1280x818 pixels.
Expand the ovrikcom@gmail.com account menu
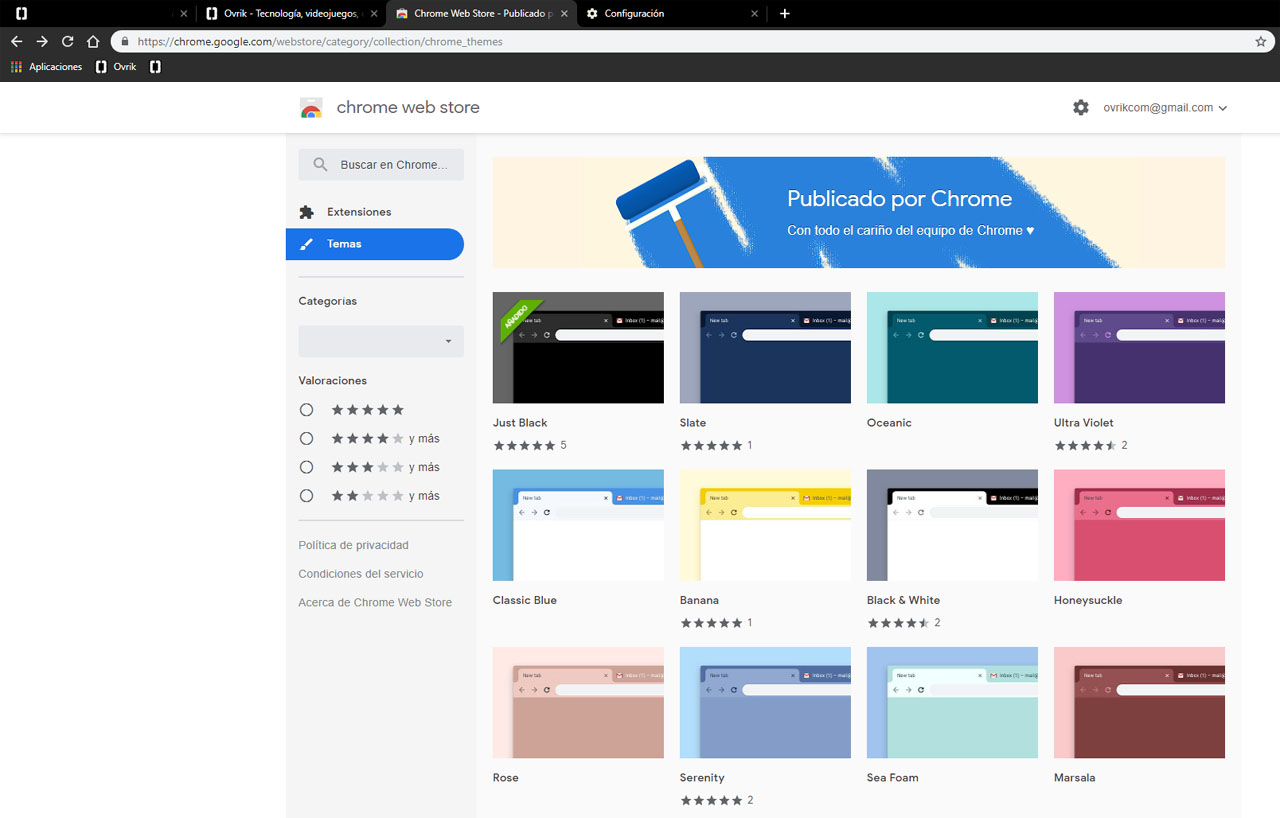1165,108
